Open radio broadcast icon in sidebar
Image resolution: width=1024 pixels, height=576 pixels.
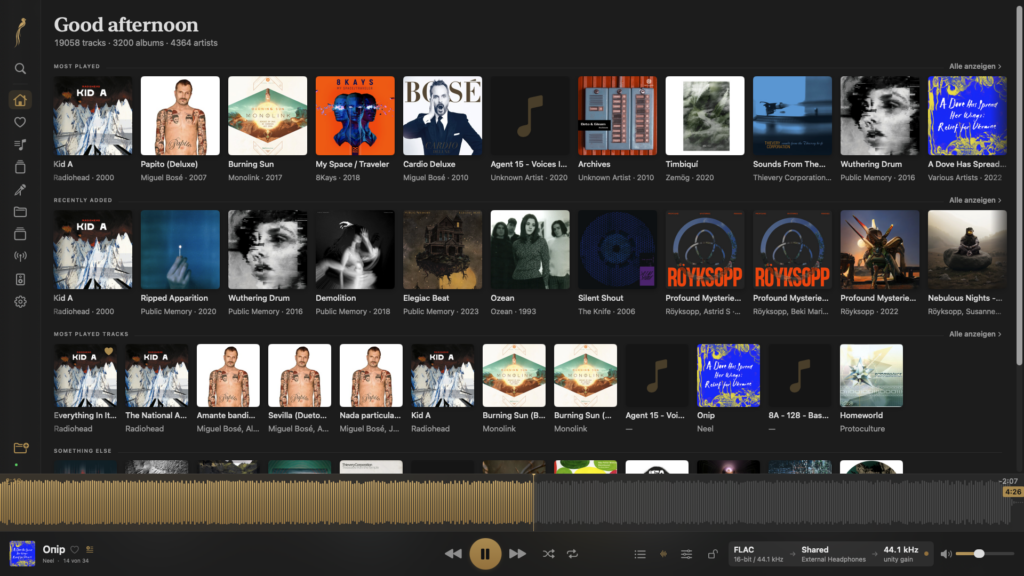(20, 257)
